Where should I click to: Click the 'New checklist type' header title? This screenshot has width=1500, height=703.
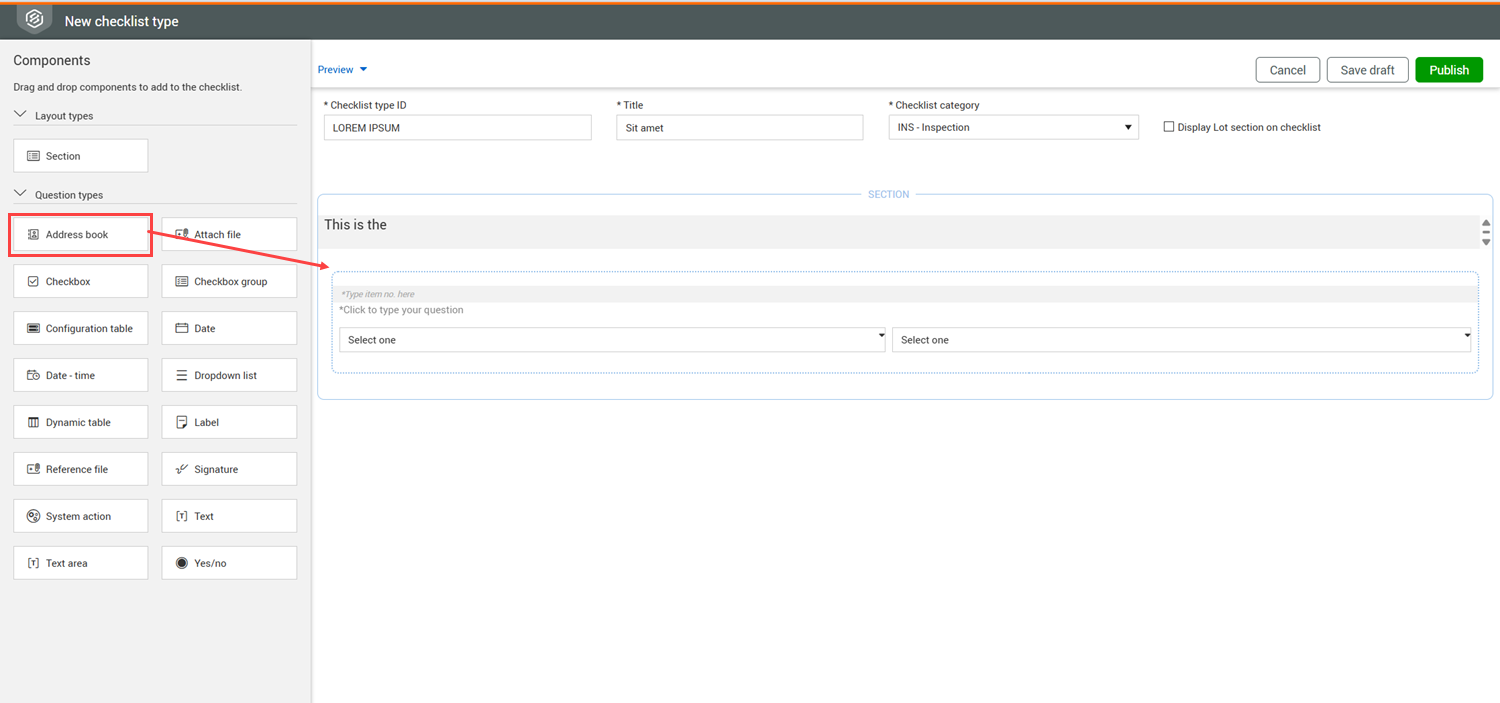click(x=122, y=21)
